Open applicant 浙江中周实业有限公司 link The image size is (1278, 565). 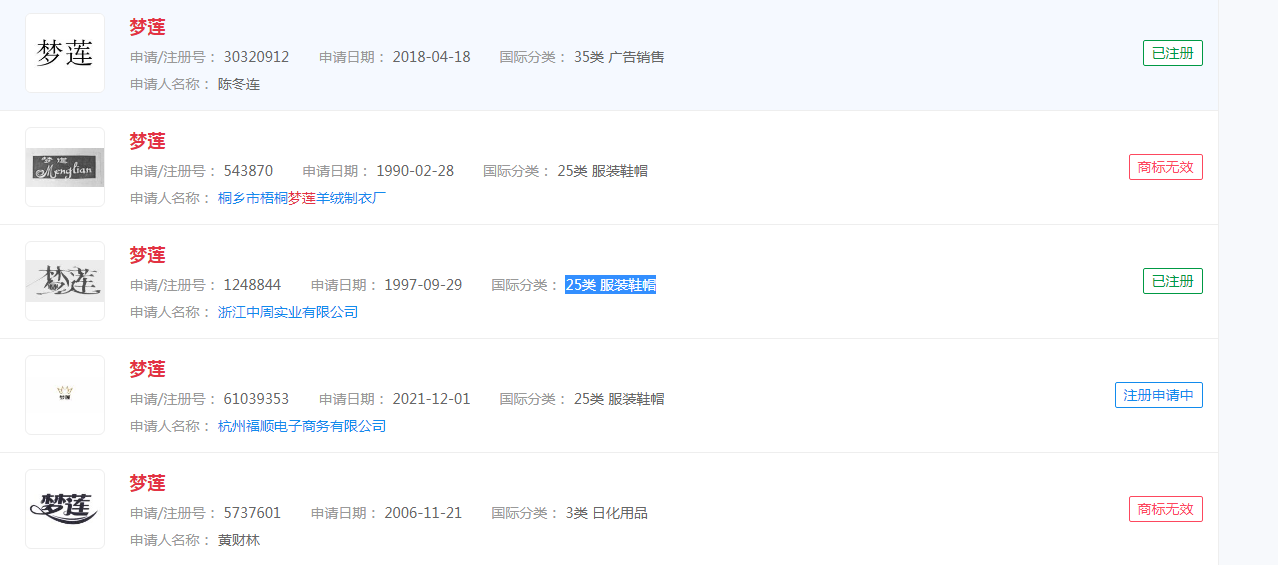[288, 312]
